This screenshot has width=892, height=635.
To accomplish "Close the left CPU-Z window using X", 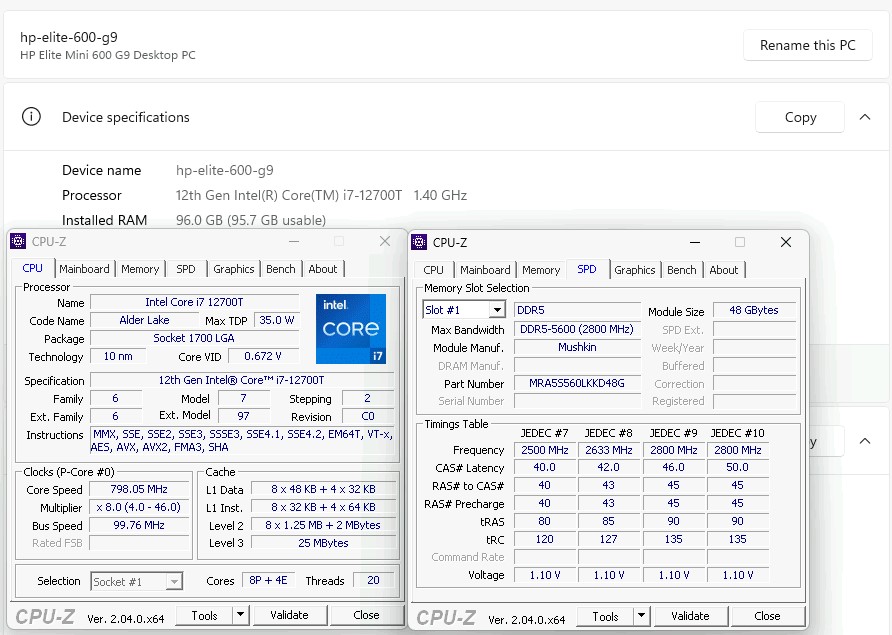I will coord(385,241).
